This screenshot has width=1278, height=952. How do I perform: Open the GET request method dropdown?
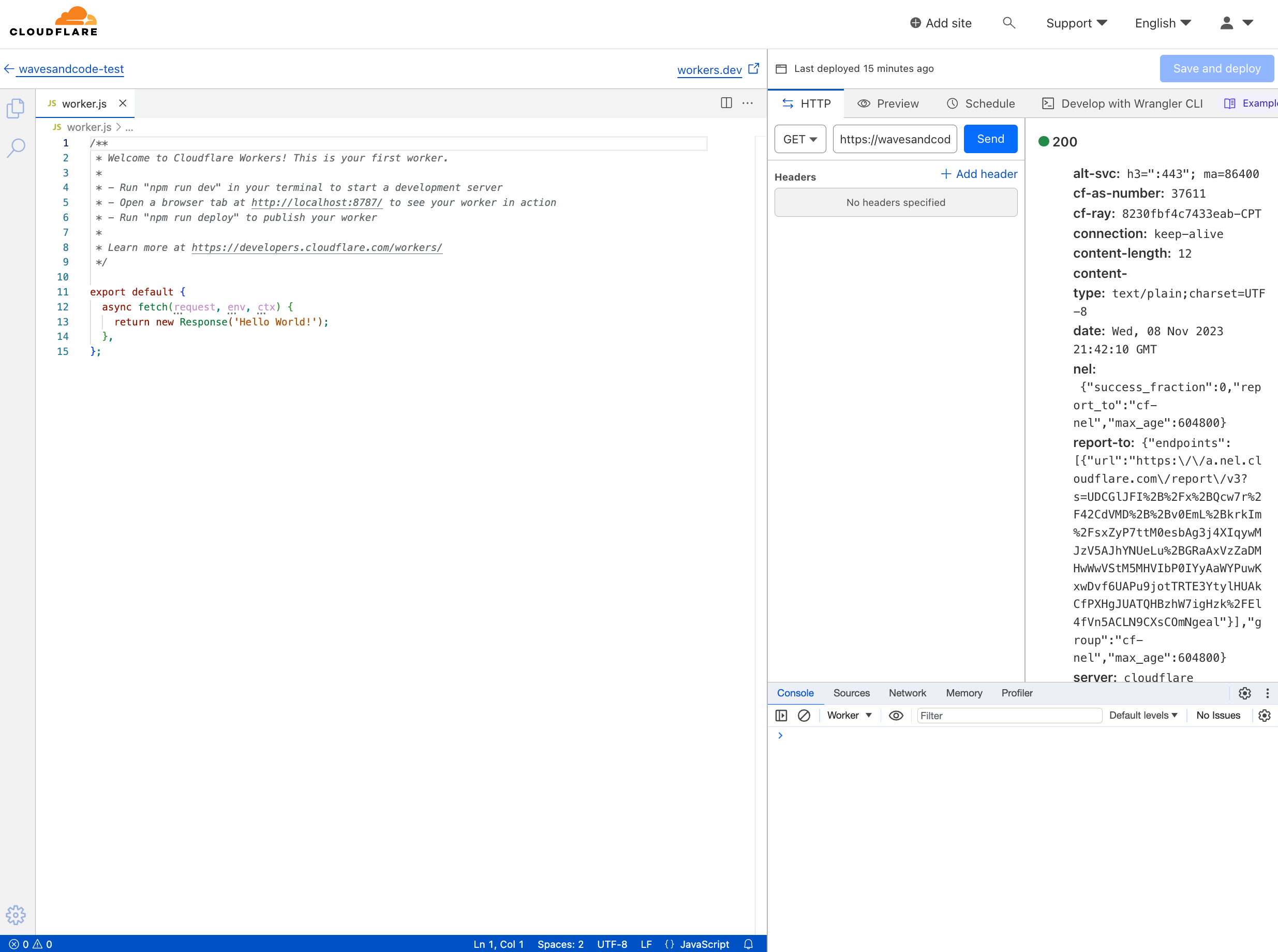tap(800, 139)
